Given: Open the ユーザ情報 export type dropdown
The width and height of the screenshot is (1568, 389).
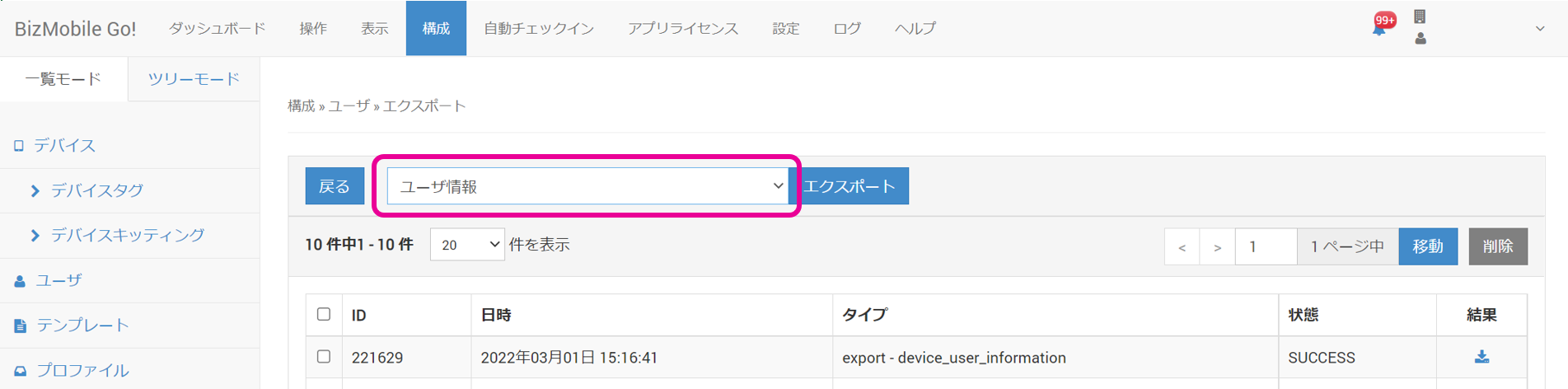Looking at the screenshot, I should pos(587,186).
